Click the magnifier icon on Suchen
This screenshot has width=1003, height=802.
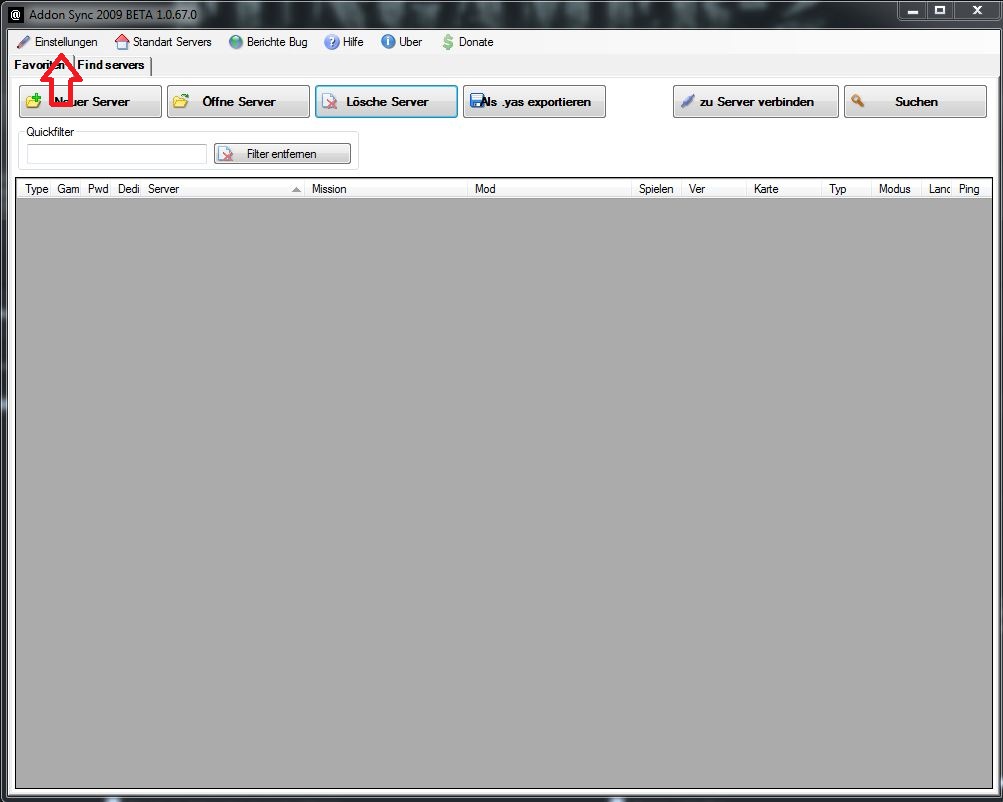point(858,101)
